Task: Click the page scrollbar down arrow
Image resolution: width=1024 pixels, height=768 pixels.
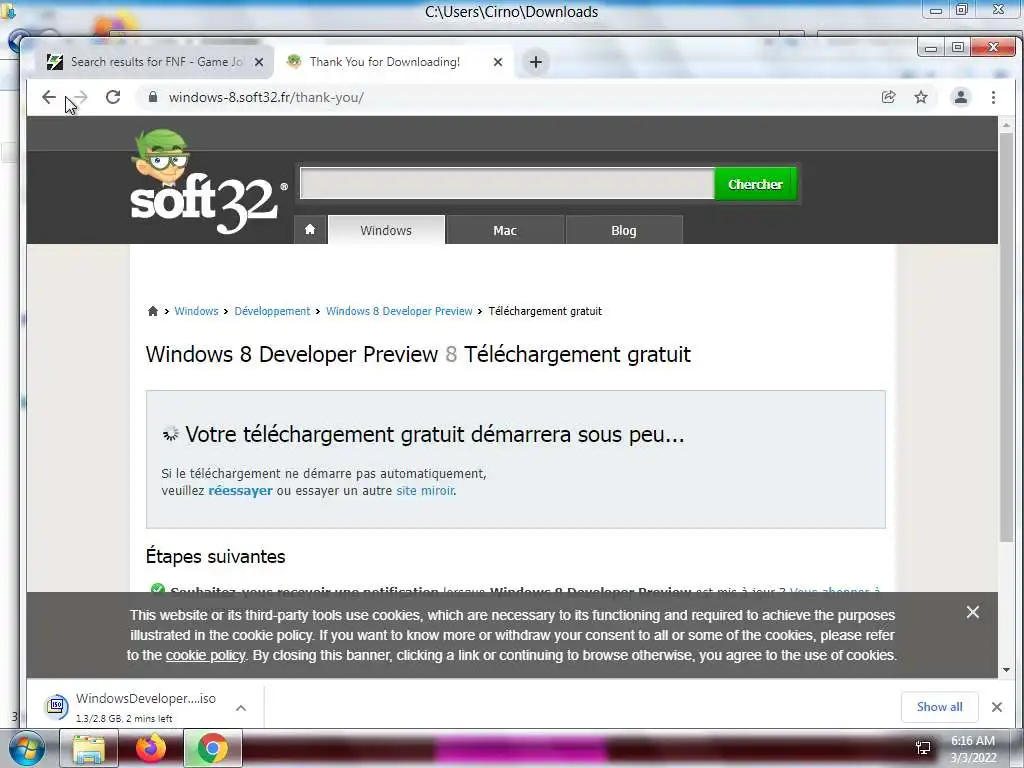Action: pyautogui.click(x=1006, y=669)
